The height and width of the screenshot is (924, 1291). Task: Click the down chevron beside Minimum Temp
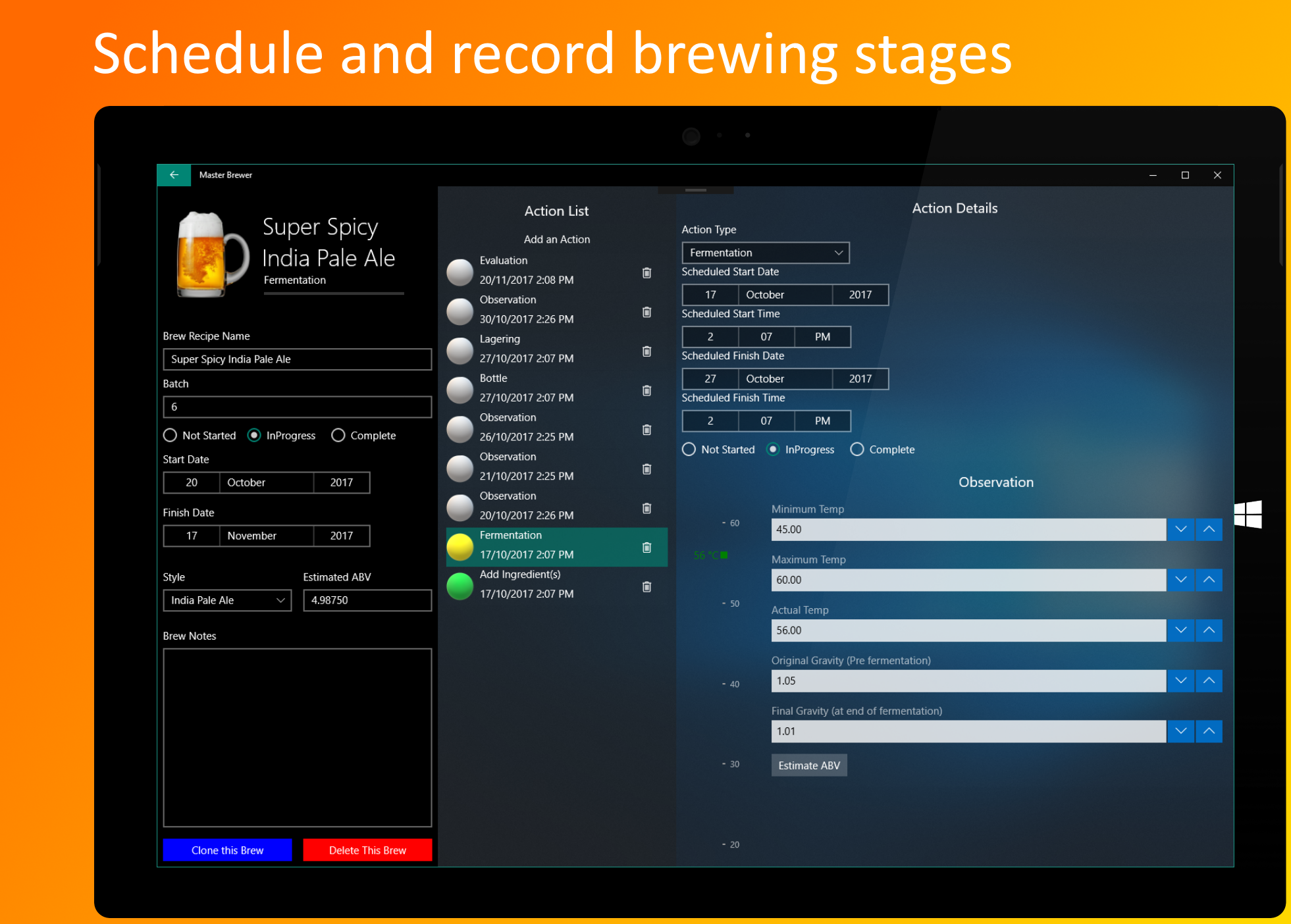1180,529
